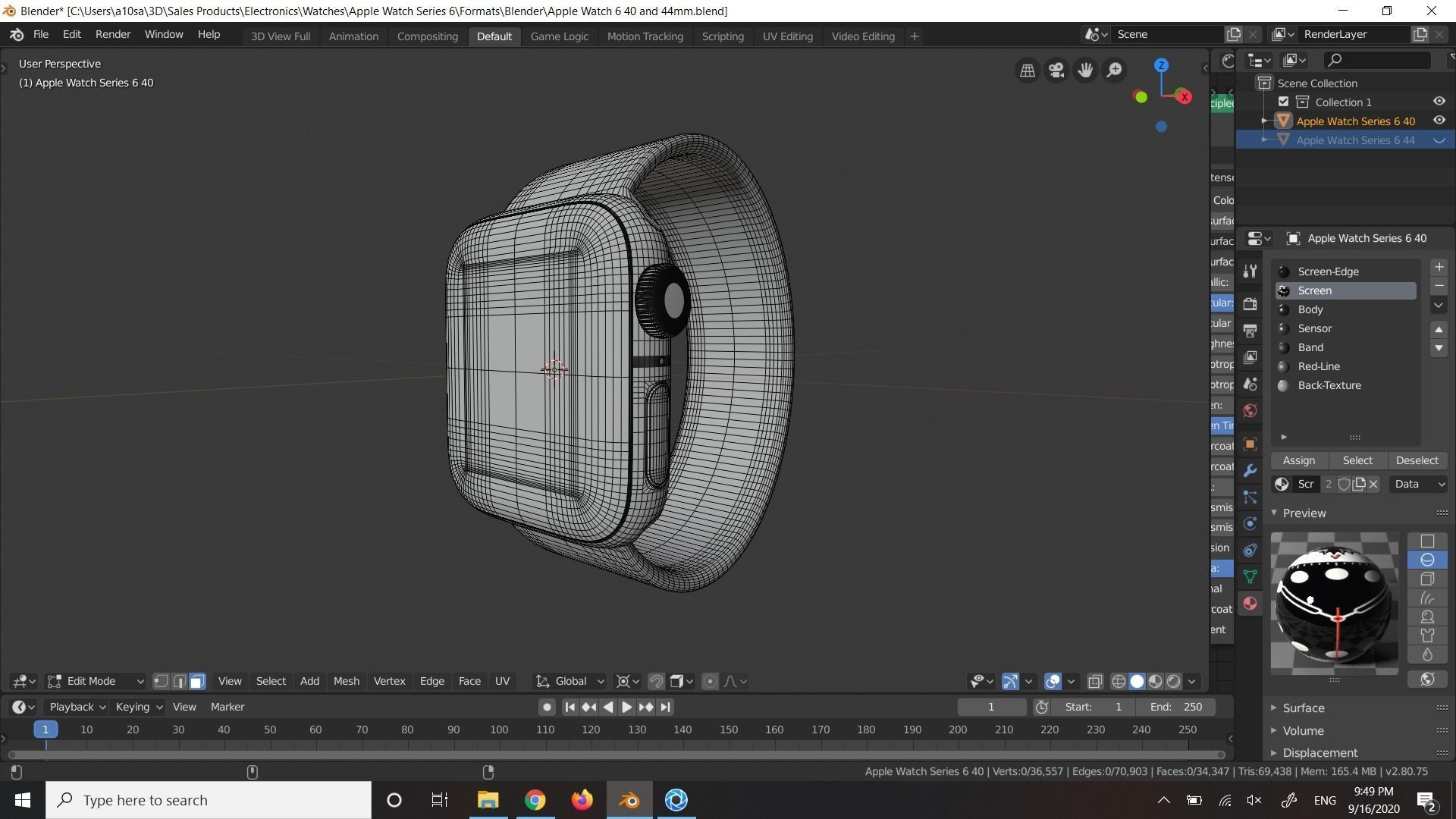Switch to the Animation workspace tab
The image size is (1456, 819).
353,36
